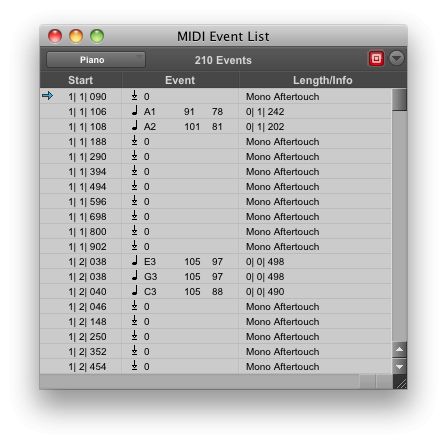Click the Start column header
447x444 pixels.
click(x=81, y=80)
